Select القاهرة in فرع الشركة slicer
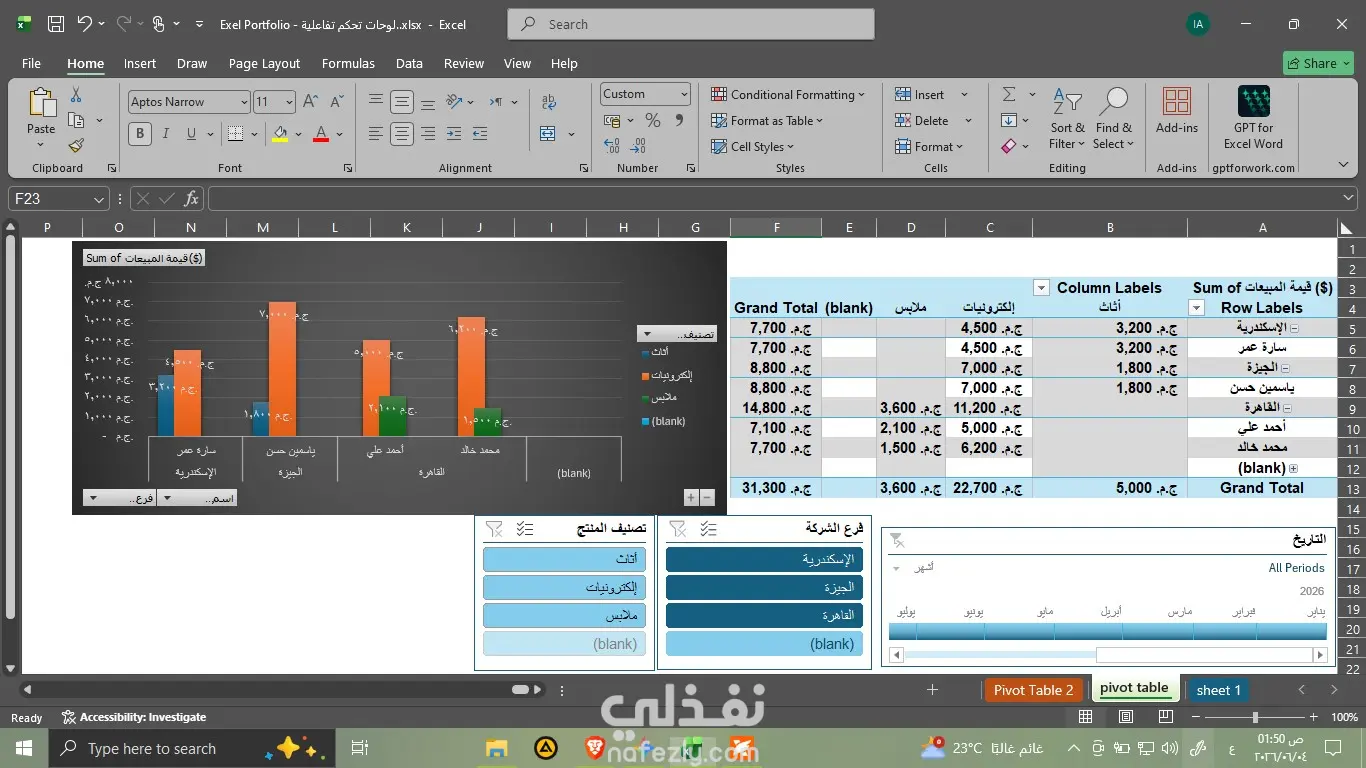 (x=764, y=615)
